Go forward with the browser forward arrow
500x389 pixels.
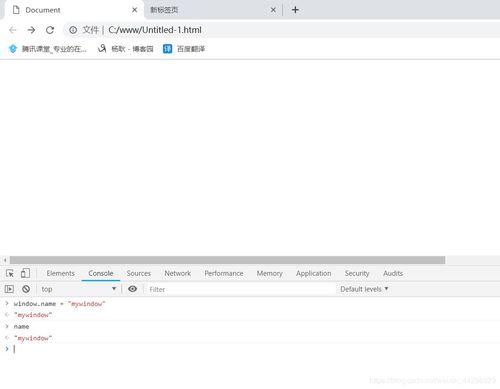(31, 30)
